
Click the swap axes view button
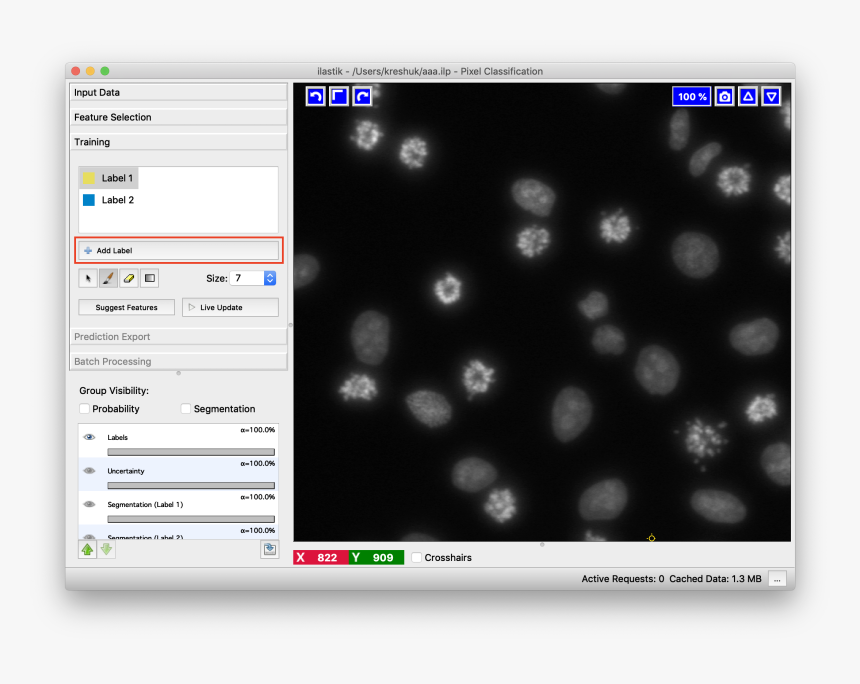(339, 97)
